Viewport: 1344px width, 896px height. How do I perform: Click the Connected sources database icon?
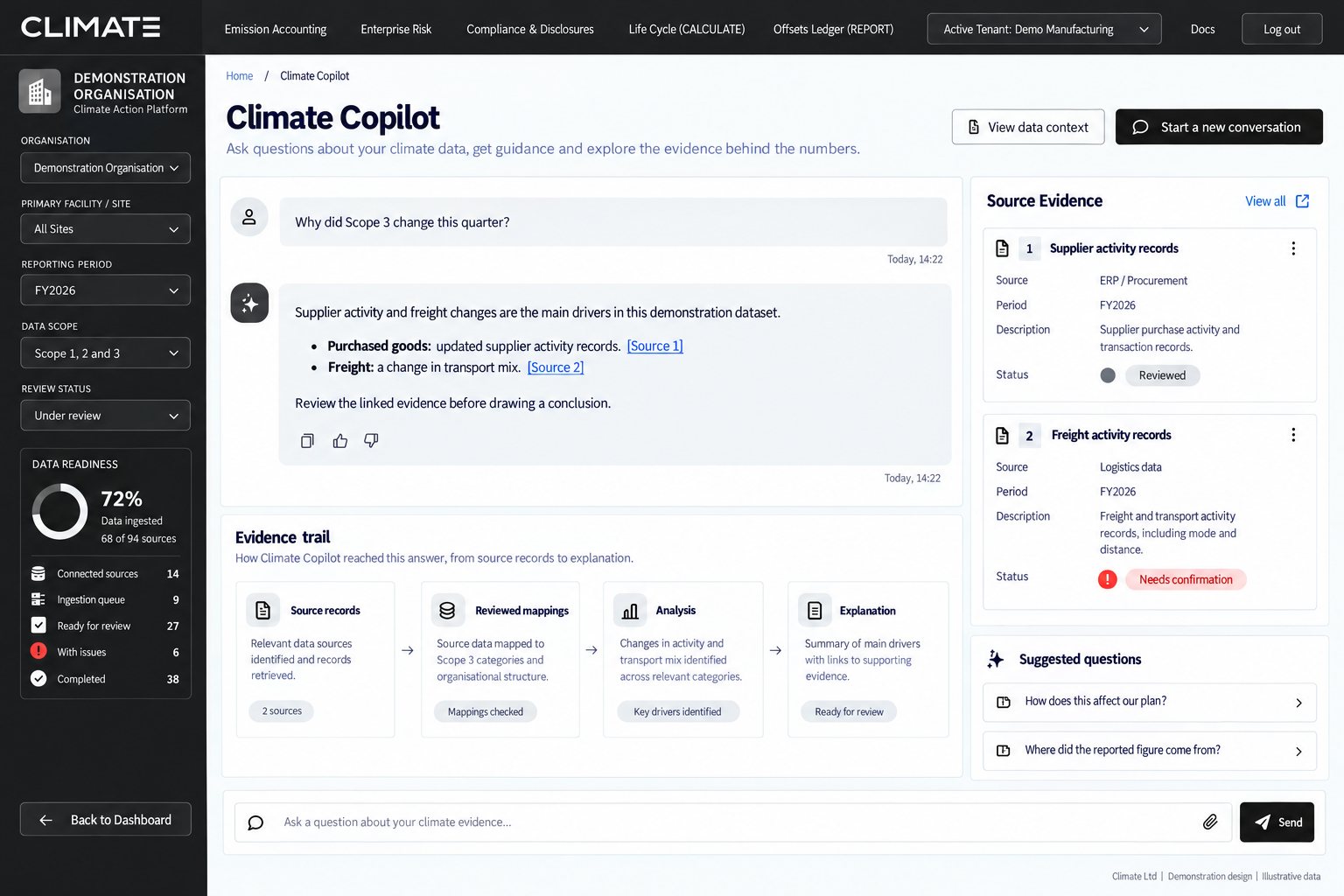38,574
